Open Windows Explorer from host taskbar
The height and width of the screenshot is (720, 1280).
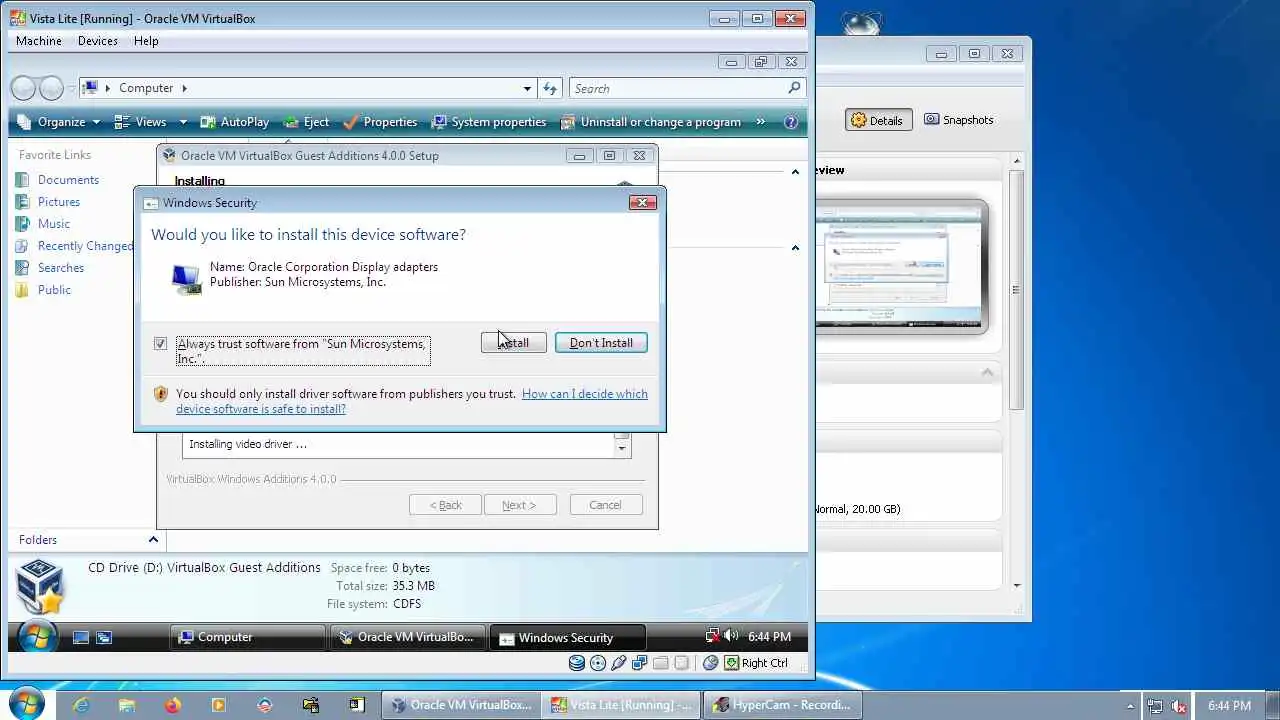click(x=127, y=705)
